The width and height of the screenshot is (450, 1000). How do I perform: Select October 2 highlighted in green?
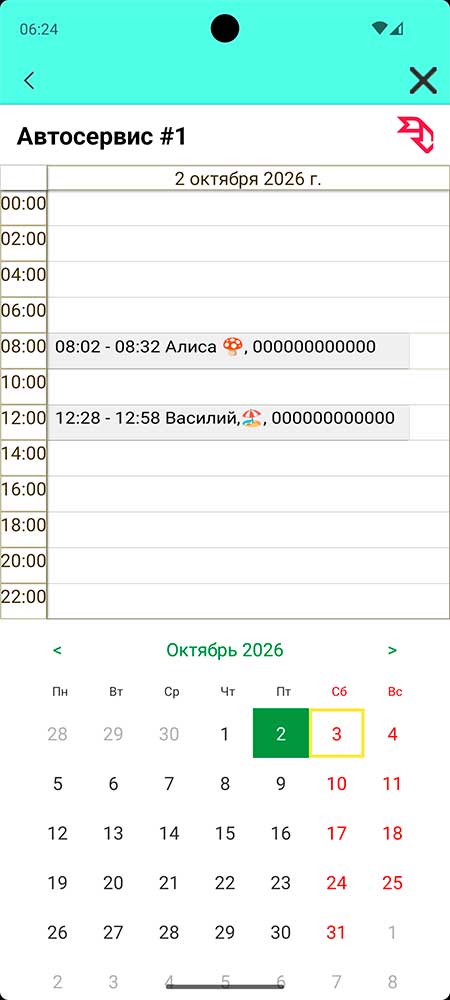coord(280,734)
